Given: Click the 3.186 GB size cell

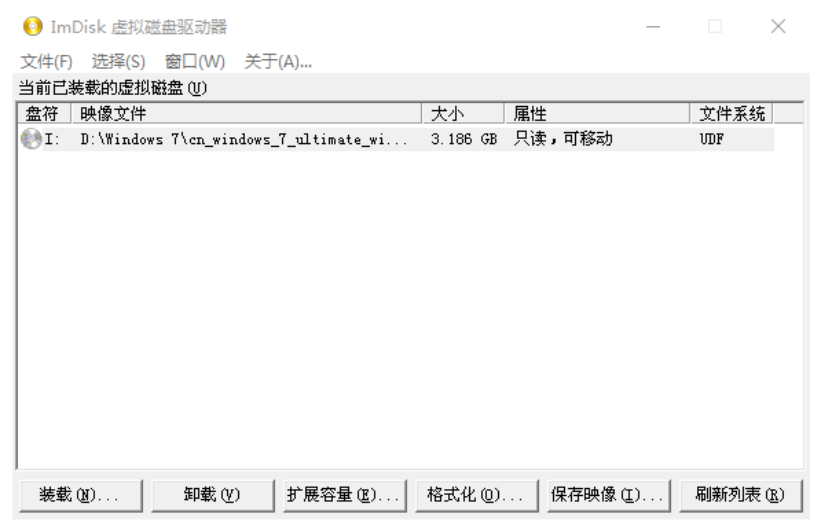Looking at the screenshot, I should point(463,139).
